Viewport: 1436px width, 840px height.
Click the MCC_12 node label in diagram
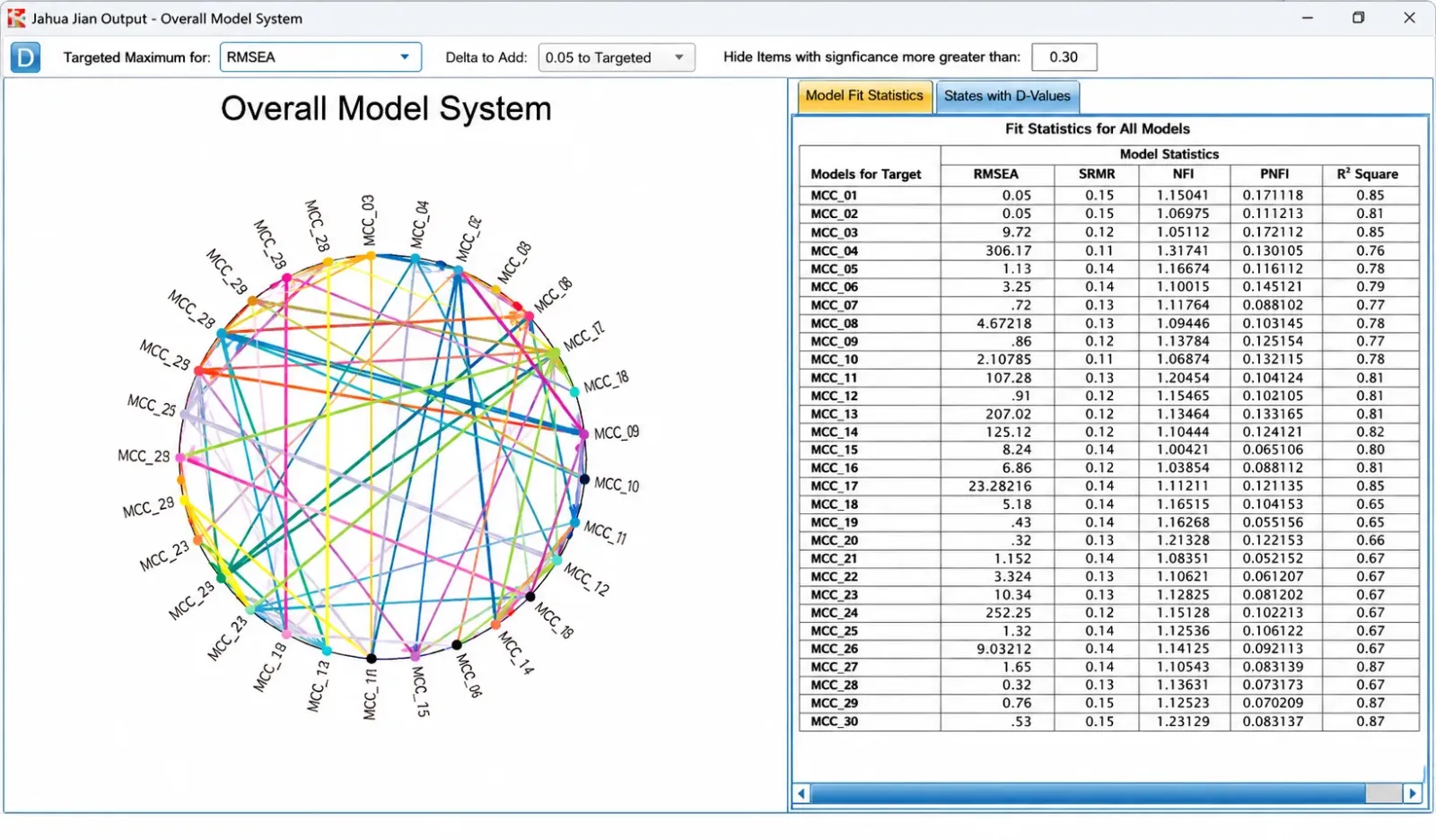tap(586, 579)
